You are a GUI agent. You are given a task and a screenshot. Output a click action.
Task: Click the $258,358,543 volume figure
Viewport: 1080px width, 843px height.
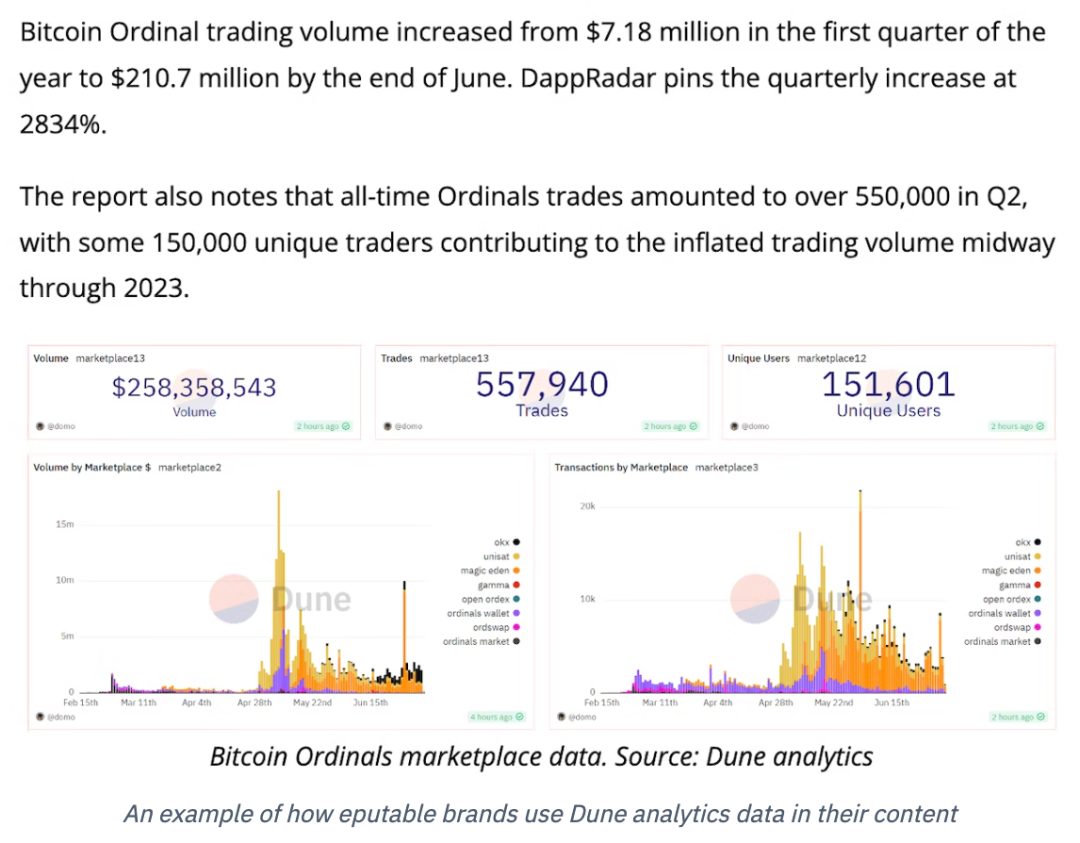point(194,388)
